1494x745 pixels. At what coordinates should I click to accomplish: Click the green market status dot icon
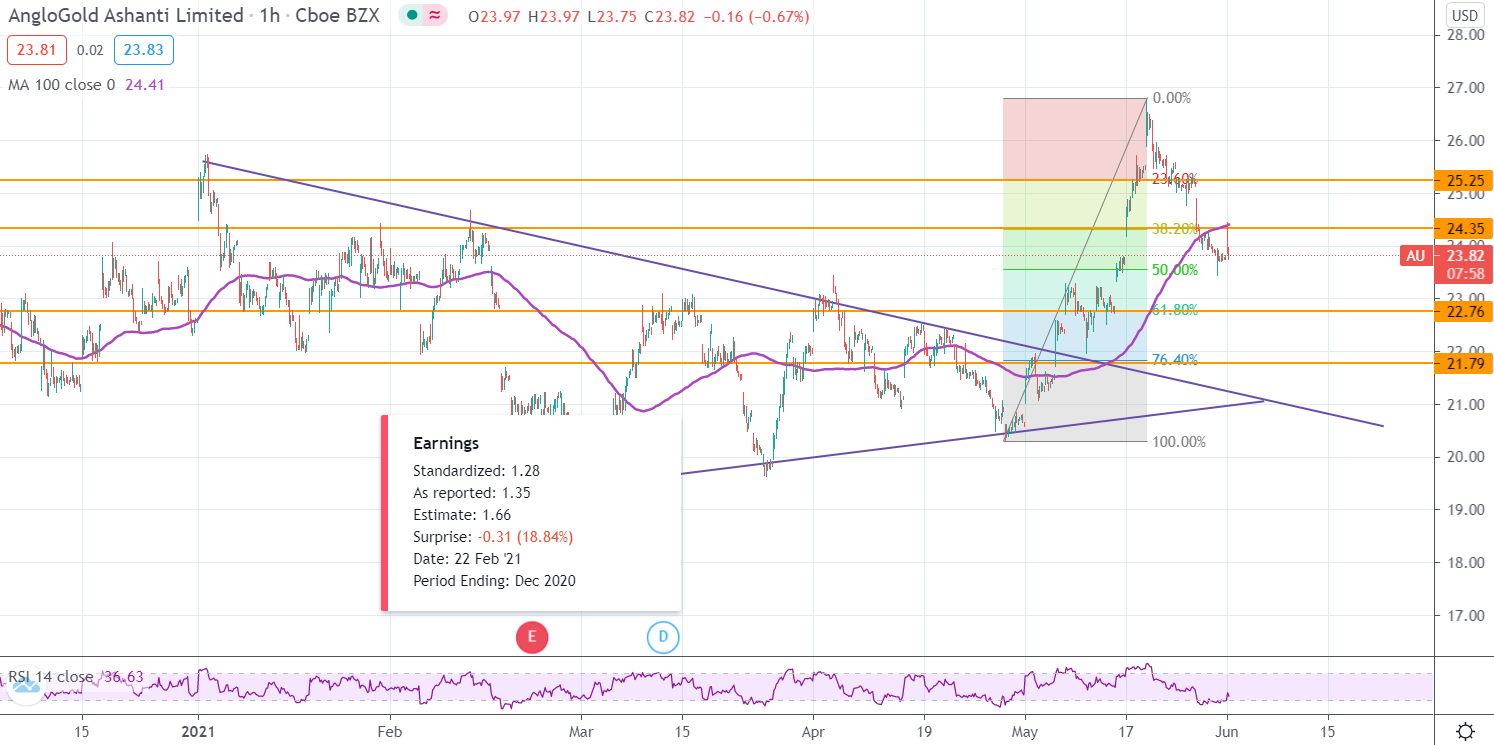[x=412, y=16]
